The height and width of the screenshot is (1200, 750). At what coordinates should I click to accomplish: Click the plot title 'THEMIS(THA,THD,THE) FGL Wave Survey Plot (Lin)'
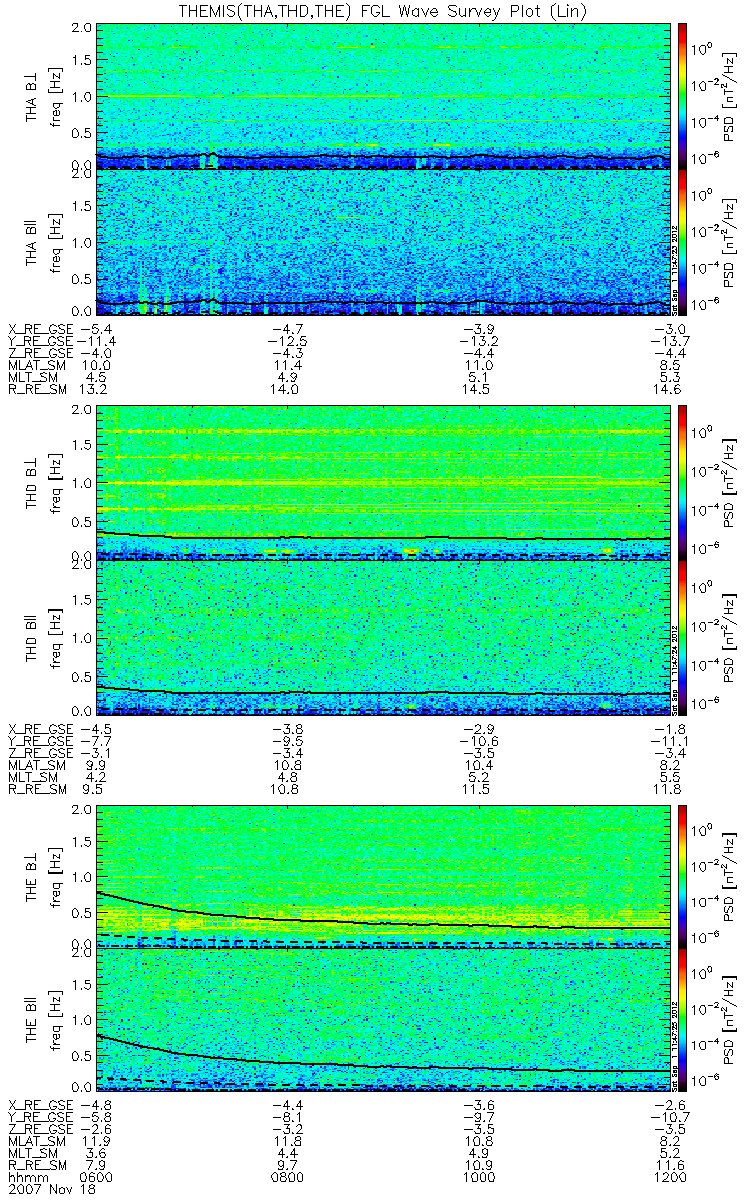[x=383, y=10]
